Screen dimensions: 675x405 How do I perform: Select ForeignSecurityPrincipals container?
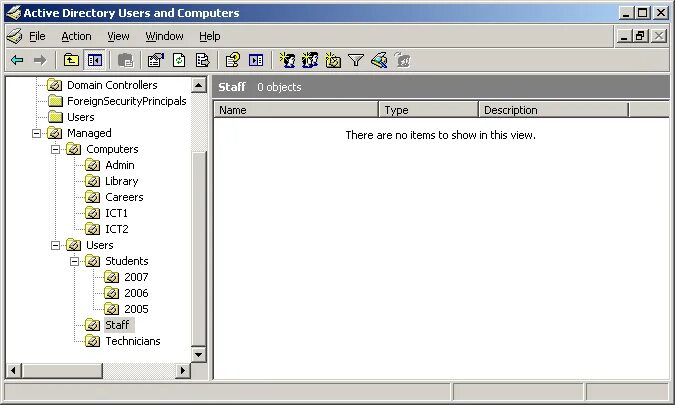tap(127, 101)
